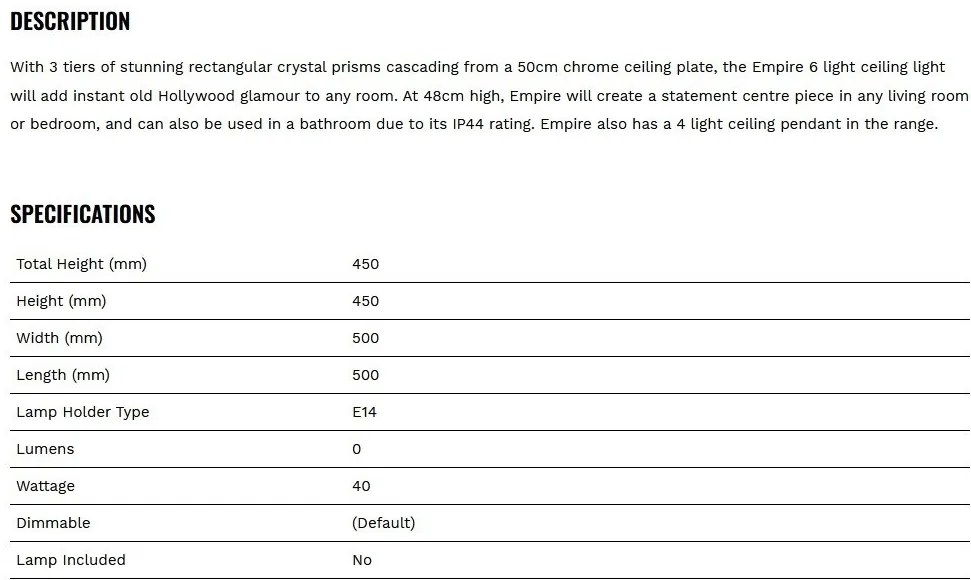Select the (Default) dimmable value
This screenshot has width=971, height=580.
coord(383,523)
